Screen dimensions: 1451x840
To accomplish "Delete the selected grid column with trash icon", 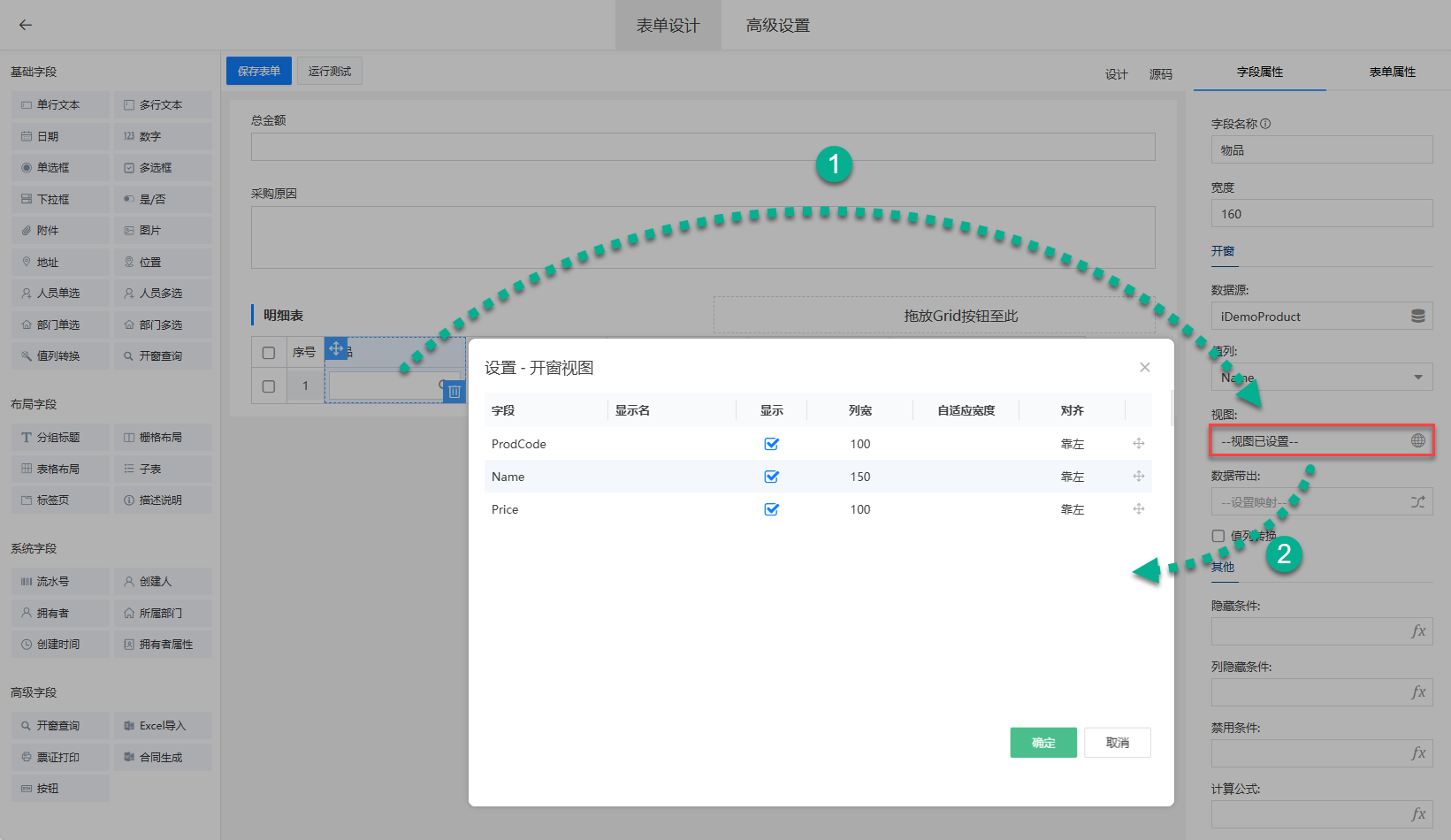I will (x=454, y=392).
